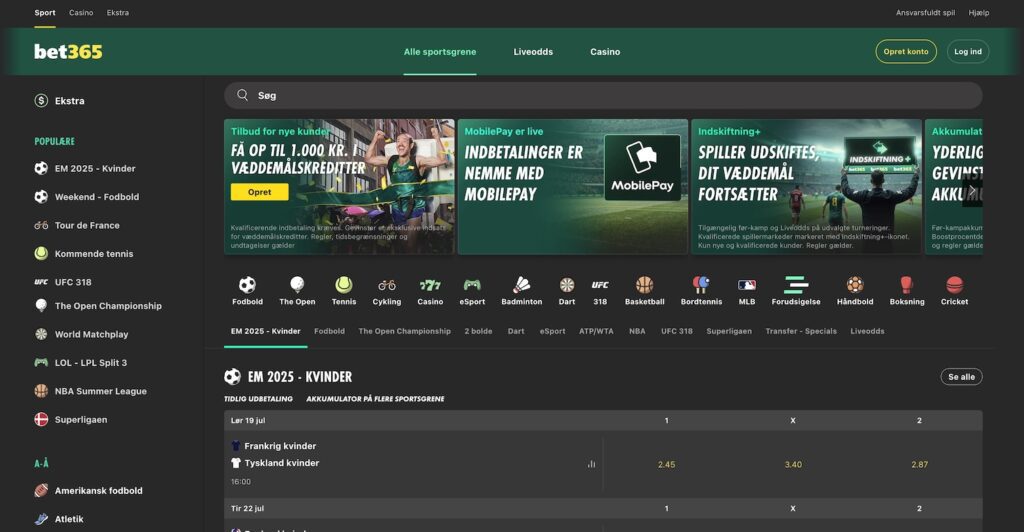Open Tour de France sidebar entry
The height and width of the screenshot is (532, 1024).
tap(87, 225)
